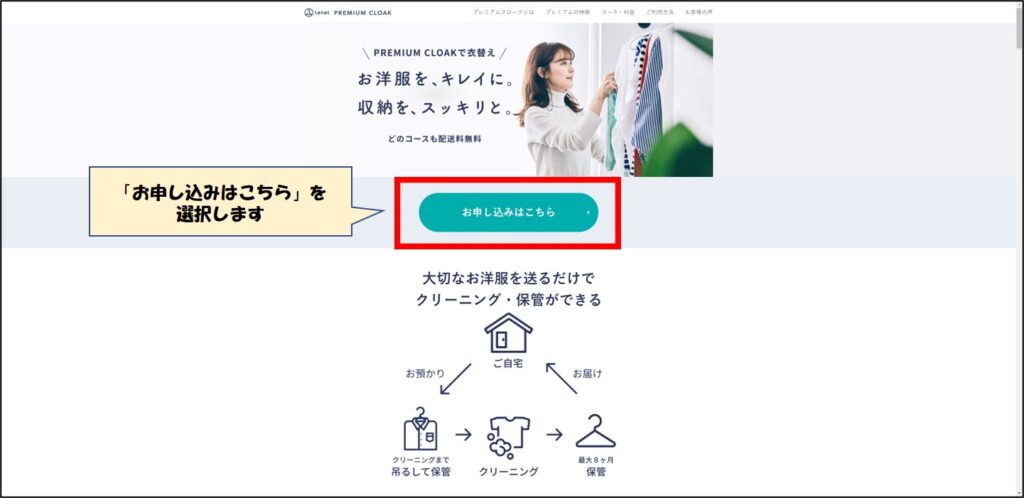Click the arrow on the apply button

pyautogui.click(x=587, y=212)
